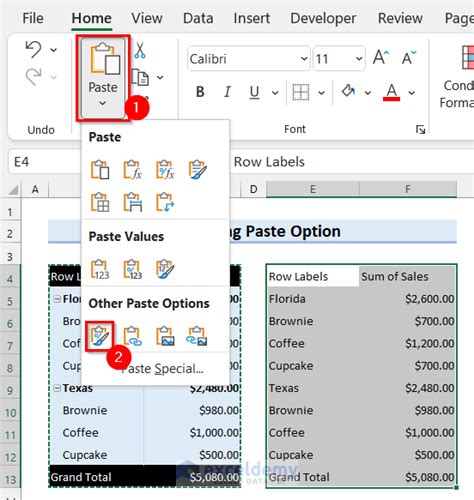This screenshot has width=474, height=500.
Task: Click the Cut scissors icon
Action: click(140, 50)
